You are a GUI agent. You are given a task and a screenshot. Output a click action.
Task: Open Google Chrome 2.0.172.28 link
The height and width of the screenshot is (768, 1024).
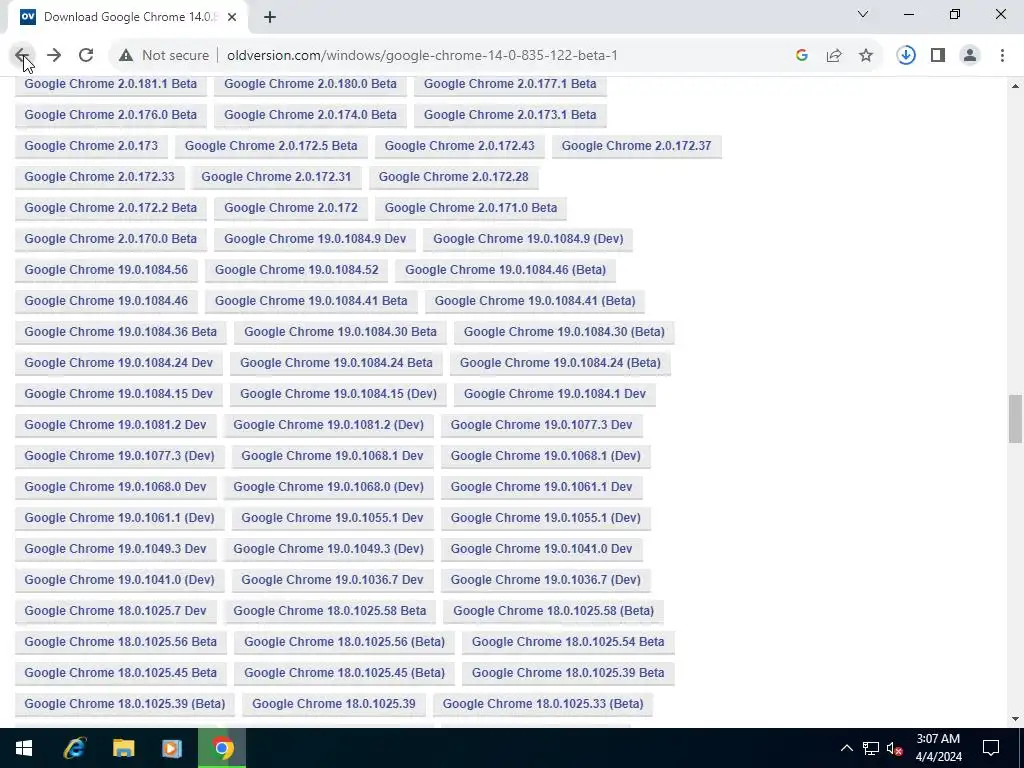click(453, 177)
